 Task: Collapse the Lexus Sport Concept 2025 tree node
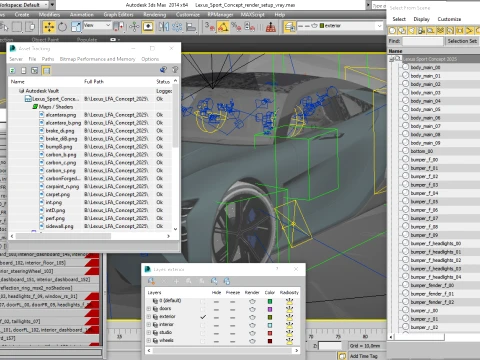[x=392, y=59]
